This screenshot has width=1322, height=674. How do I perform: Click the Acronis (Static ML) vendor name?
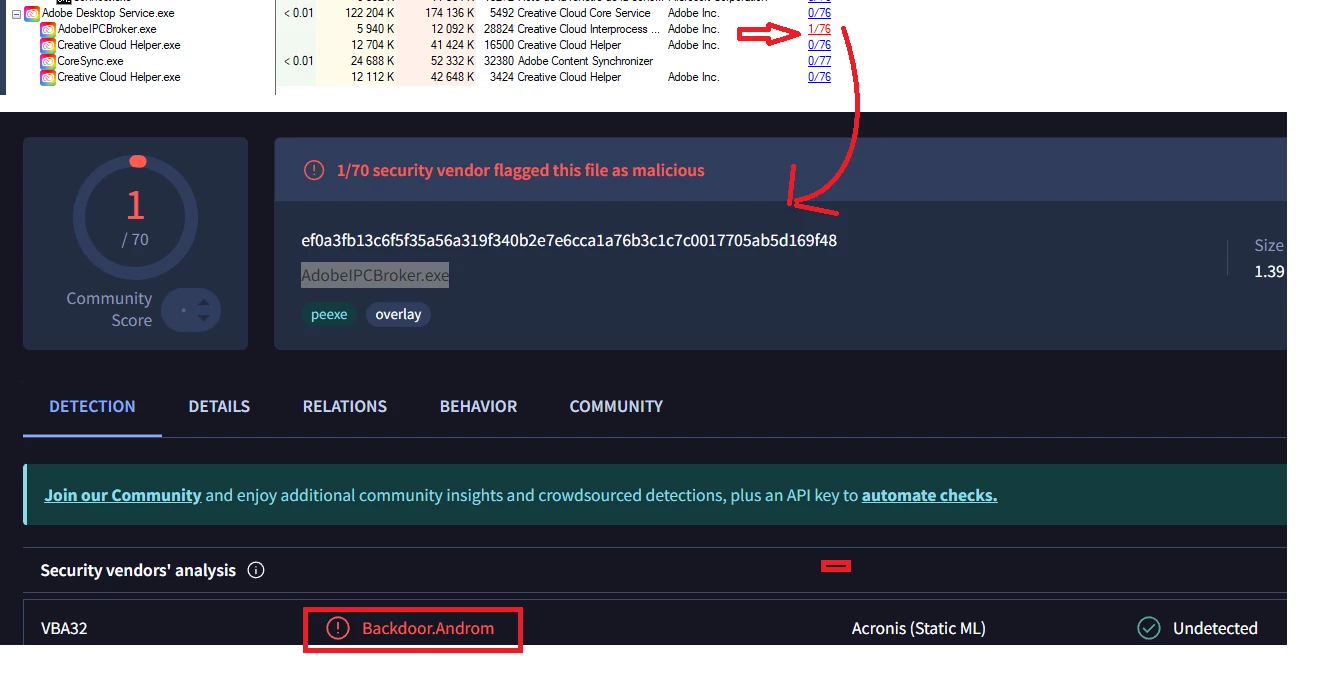(x=919, y=628)
